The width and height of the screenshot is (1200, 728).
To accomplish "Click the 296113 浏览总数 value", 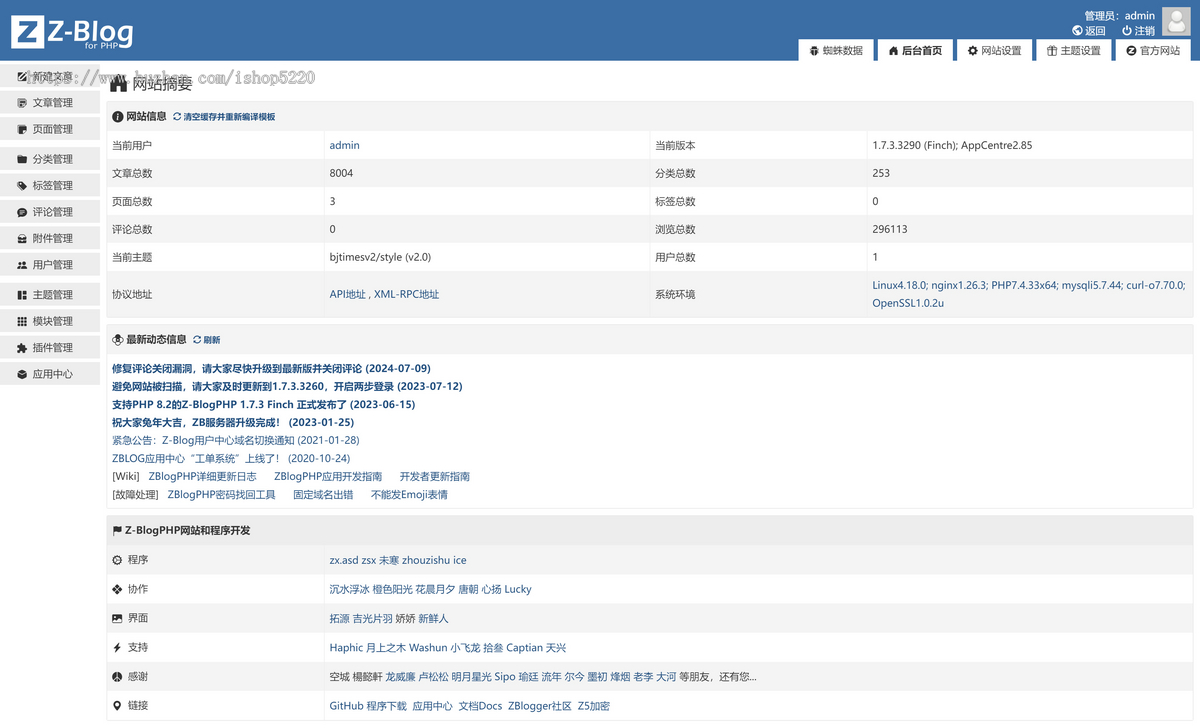I will (890, 229).
